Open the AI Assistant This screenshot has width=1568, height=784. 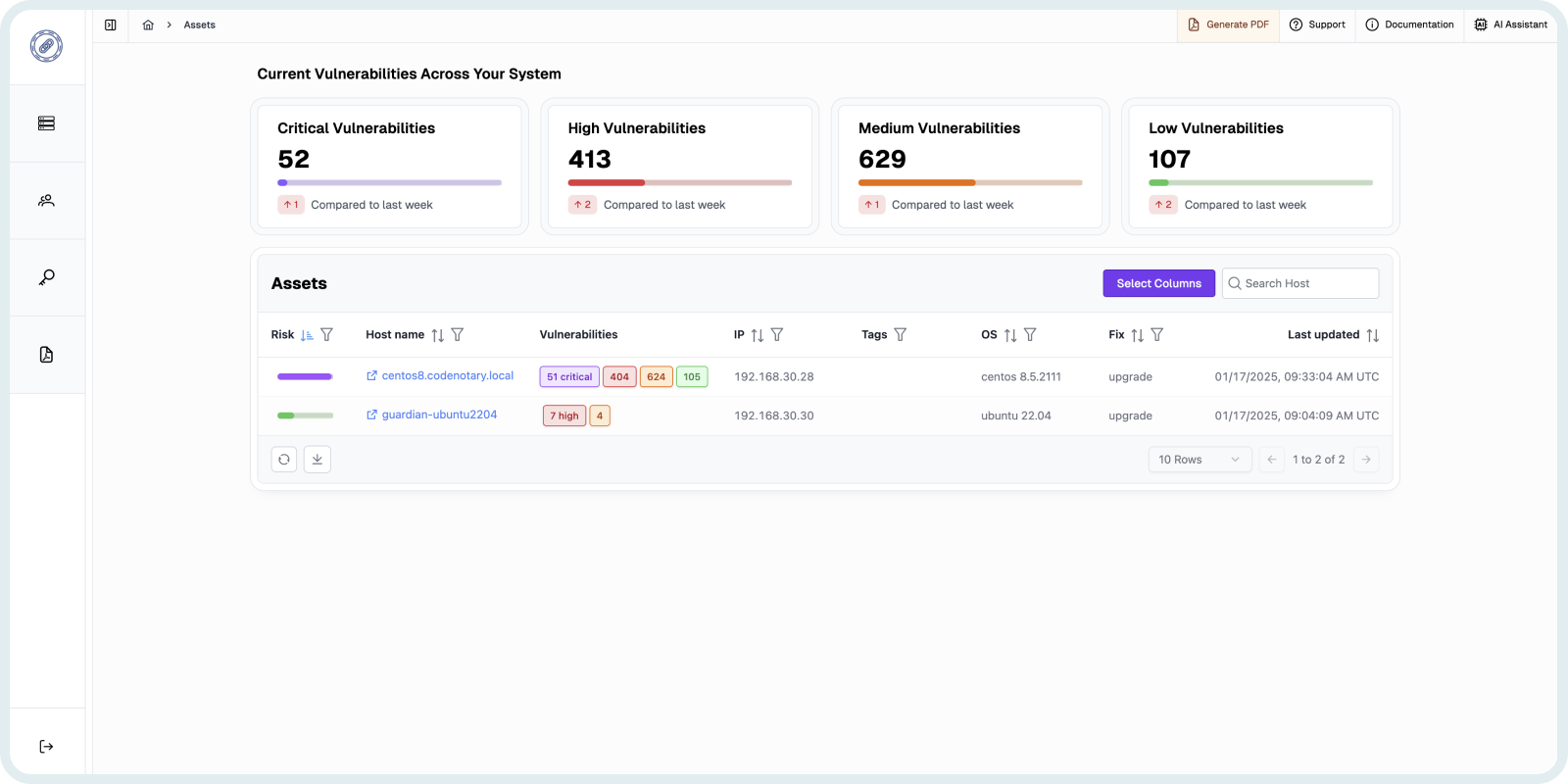1510,24
